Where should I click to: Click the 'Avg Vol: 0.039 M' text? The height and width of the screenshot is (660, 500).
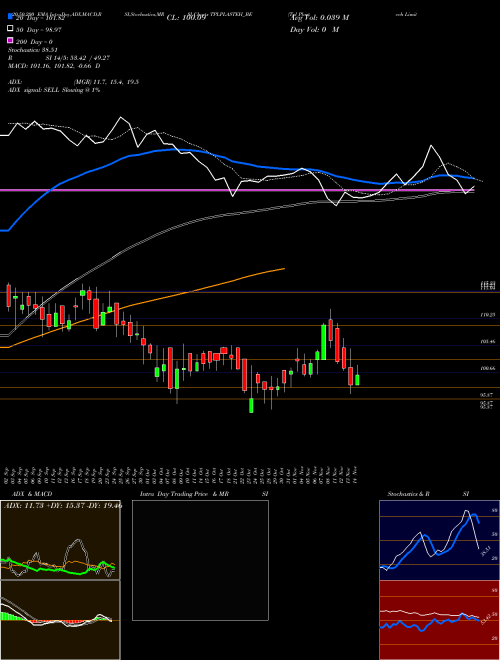coord(319,18)
